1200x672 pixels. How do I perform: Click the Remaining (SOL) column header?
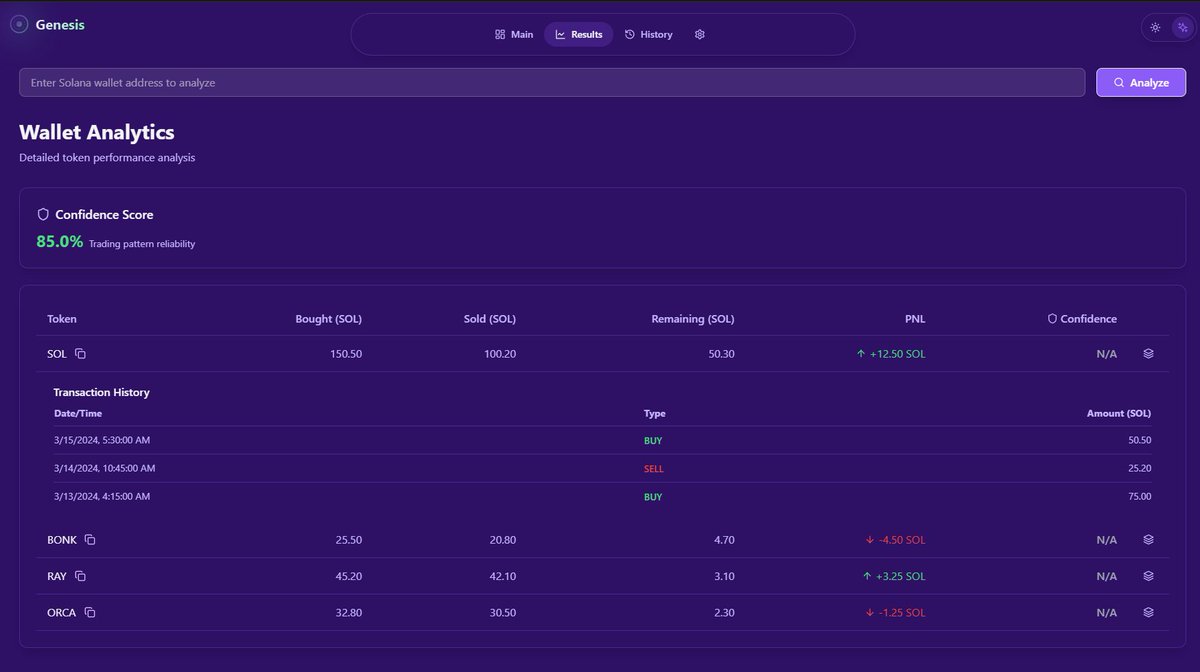(x=693, y=319)
